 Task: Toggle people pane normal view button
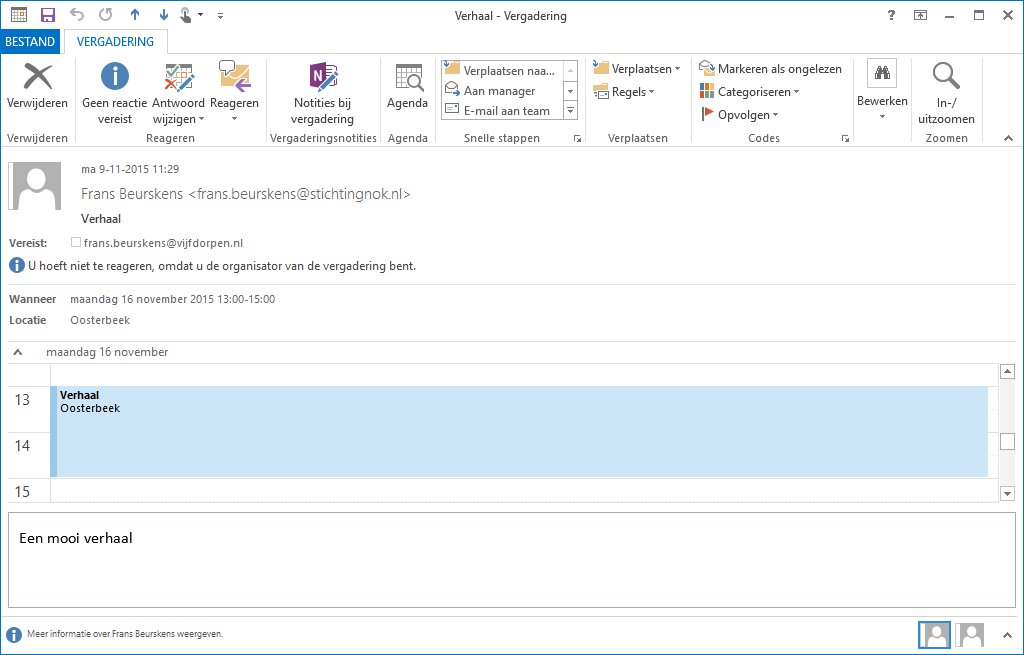click(934, 634)
